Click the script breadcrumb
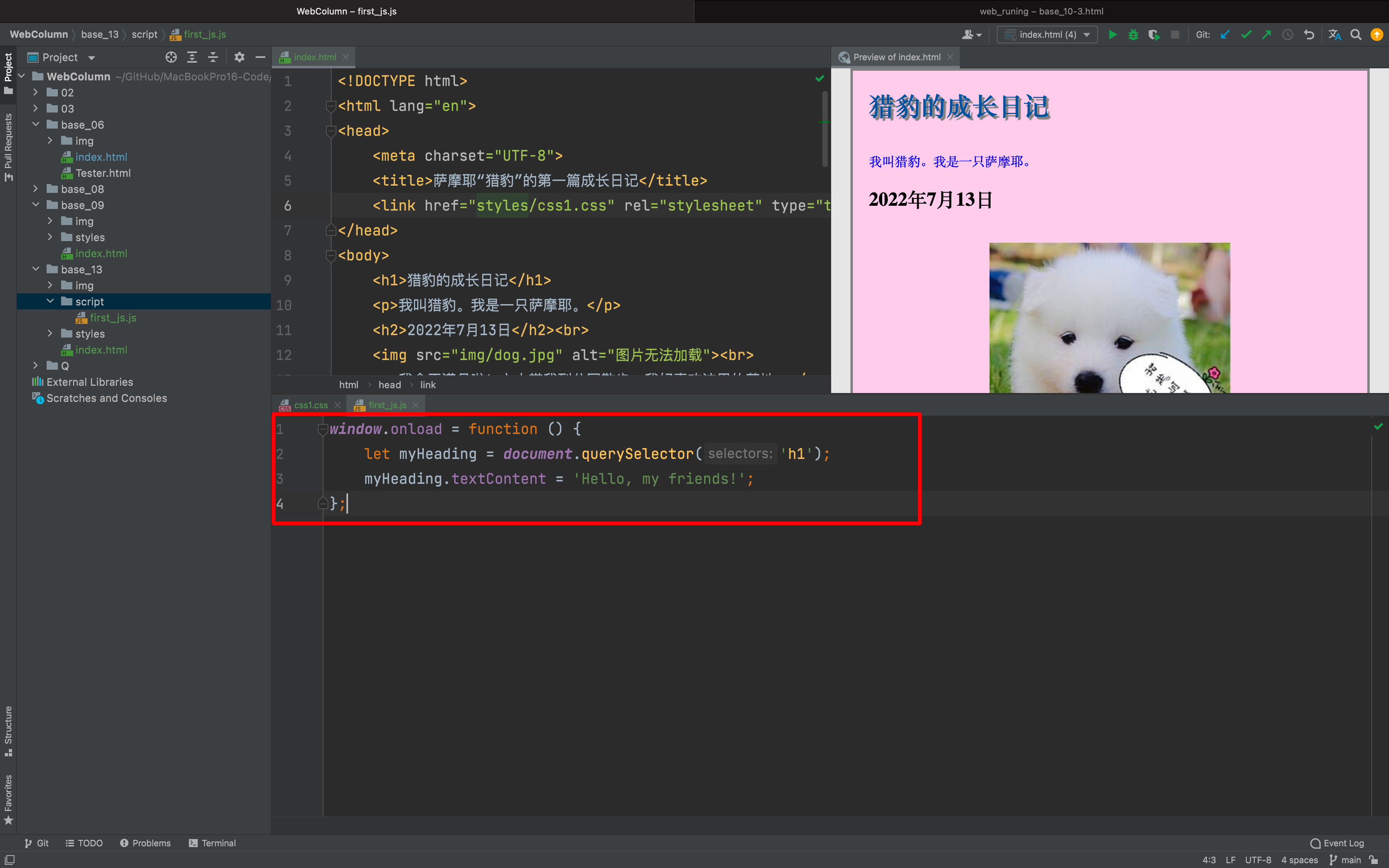The image size is (1389, 868). click(145, 35)
